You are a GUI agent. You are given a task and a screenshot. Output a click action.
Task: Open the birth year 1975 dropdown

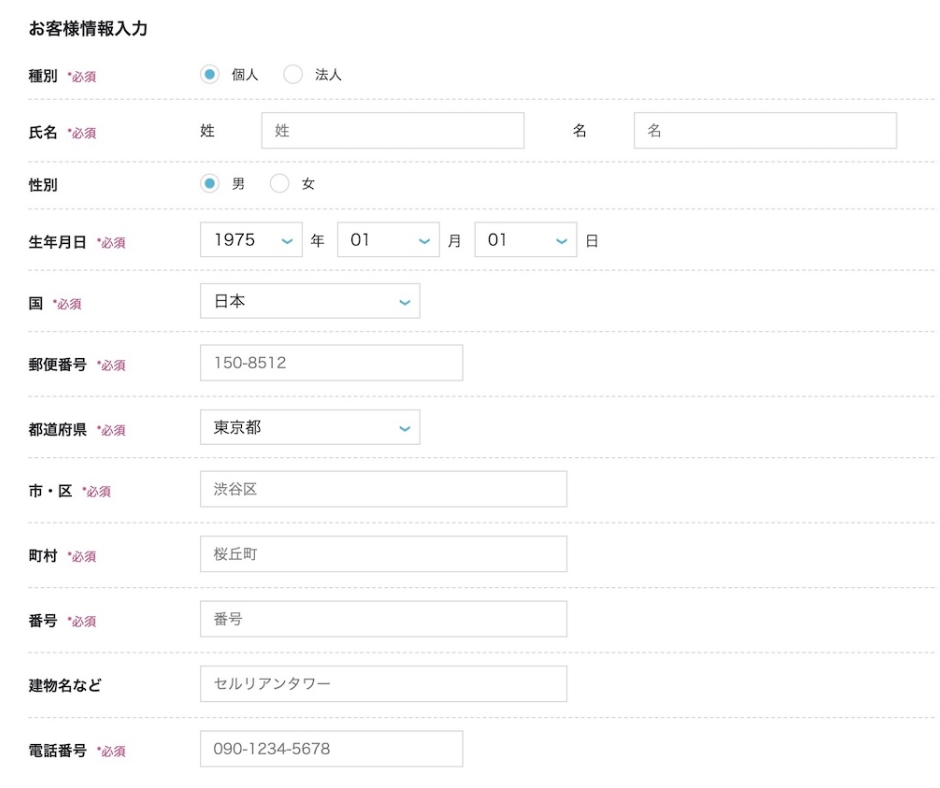[251, 240]
